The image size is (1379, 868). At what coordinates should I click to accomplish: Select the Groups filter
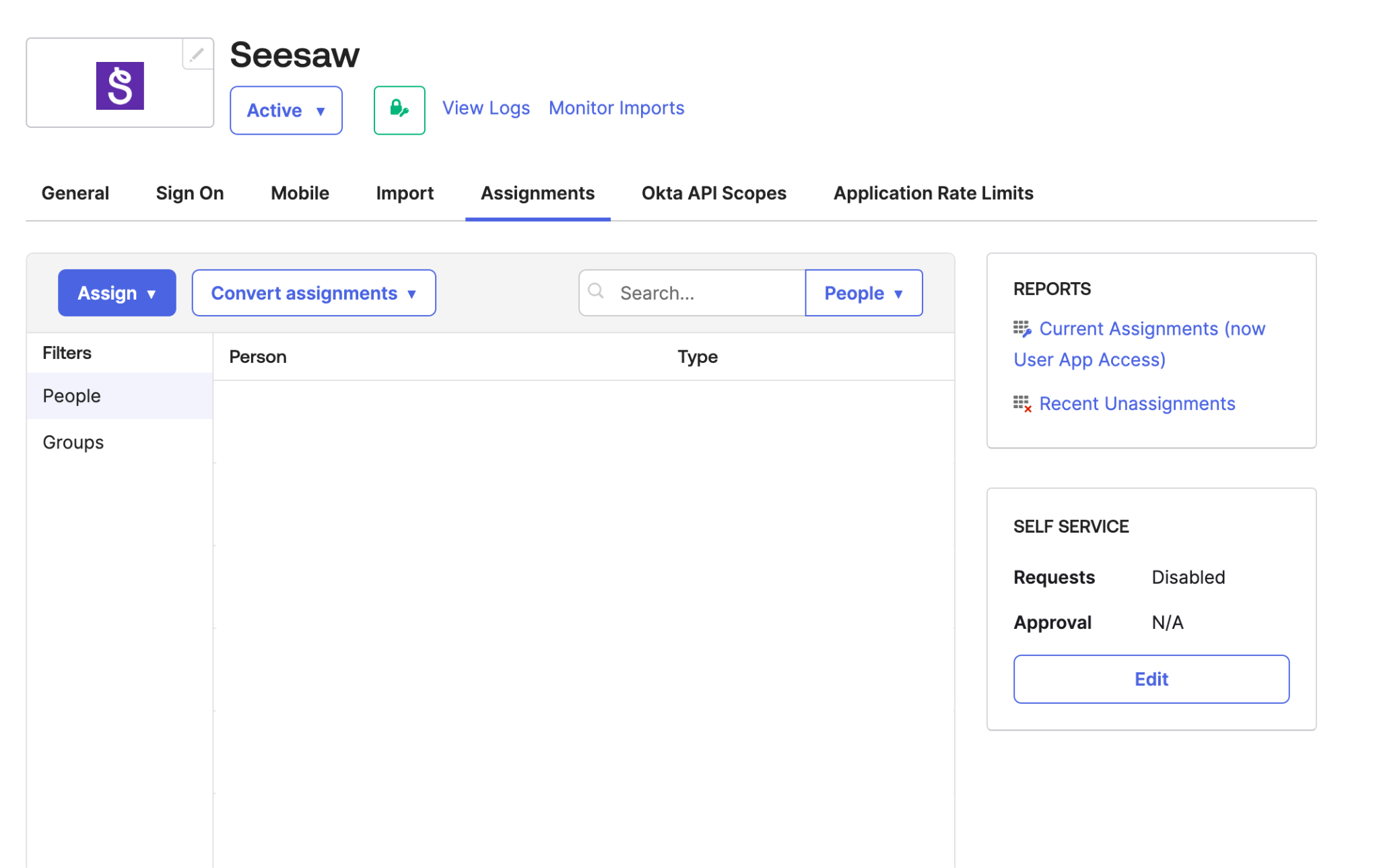[x=73, y=442]
